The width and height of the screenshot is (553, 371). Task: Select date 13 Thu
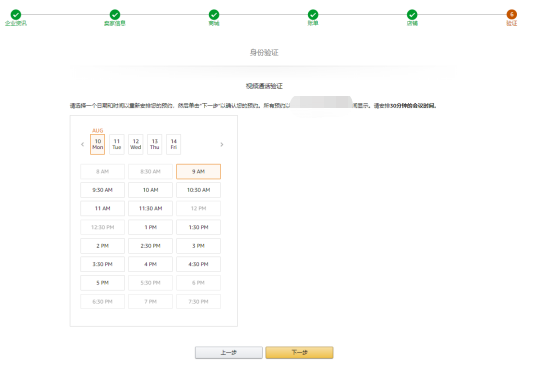point(154,144)
